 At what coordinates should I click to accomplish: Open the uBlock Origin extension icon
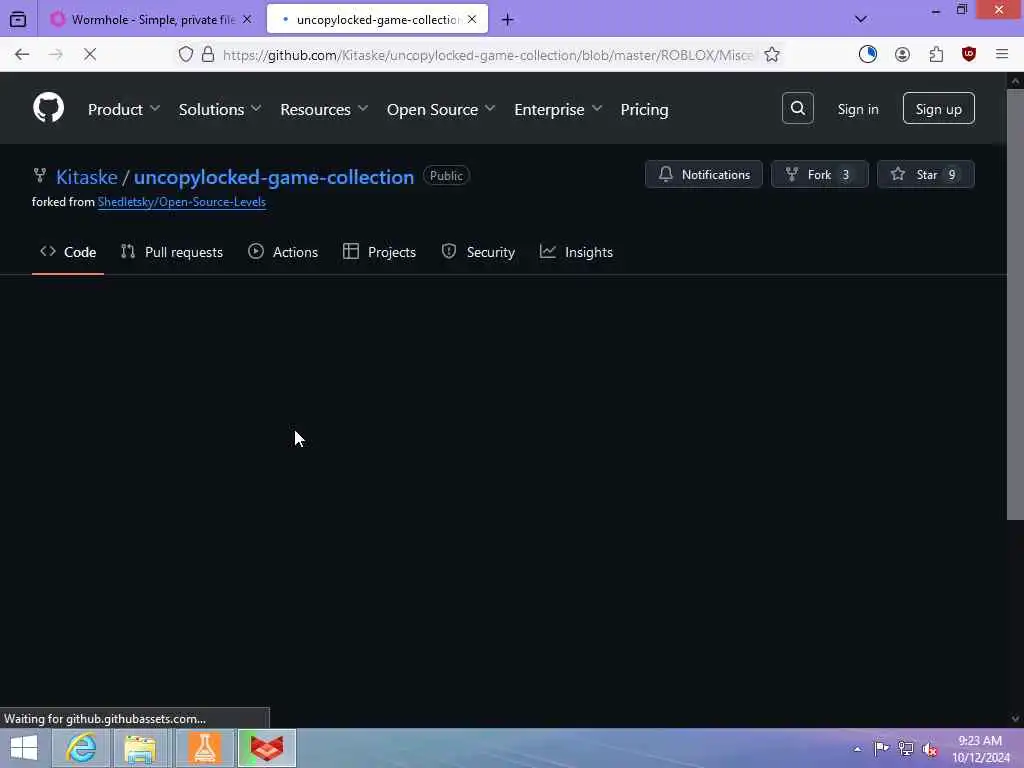969,55
